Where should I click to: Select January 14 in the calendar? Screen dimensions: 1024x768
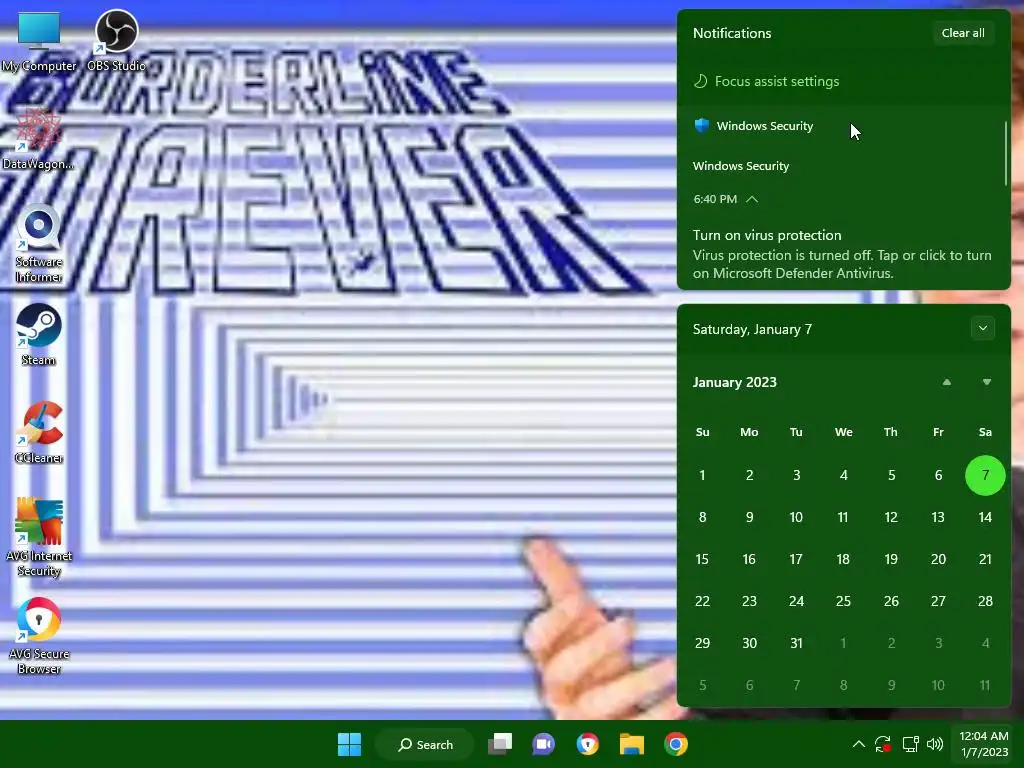985,517
